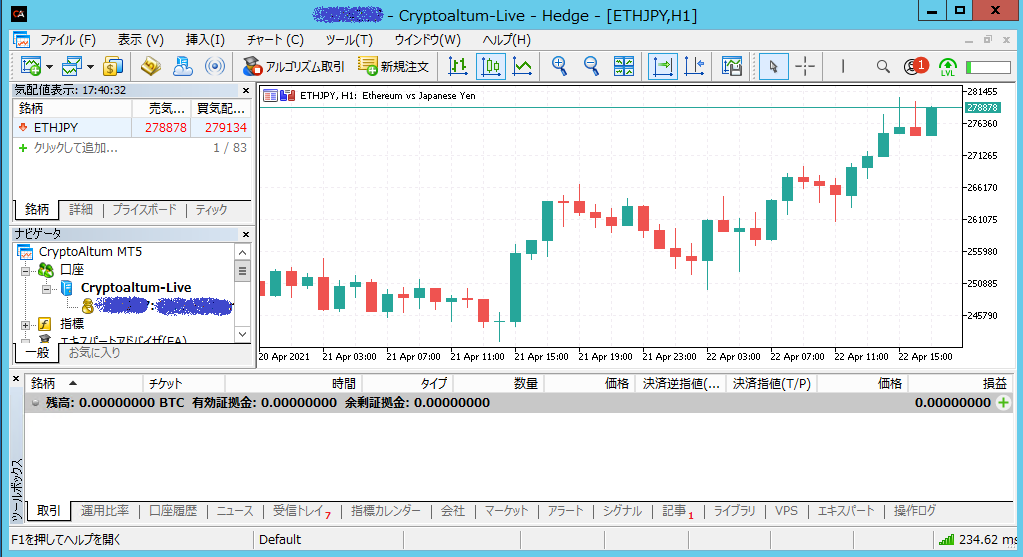1023x557 pixels.
Task: Switch to 指標カレンダー tab
Action: pos(386,511)
